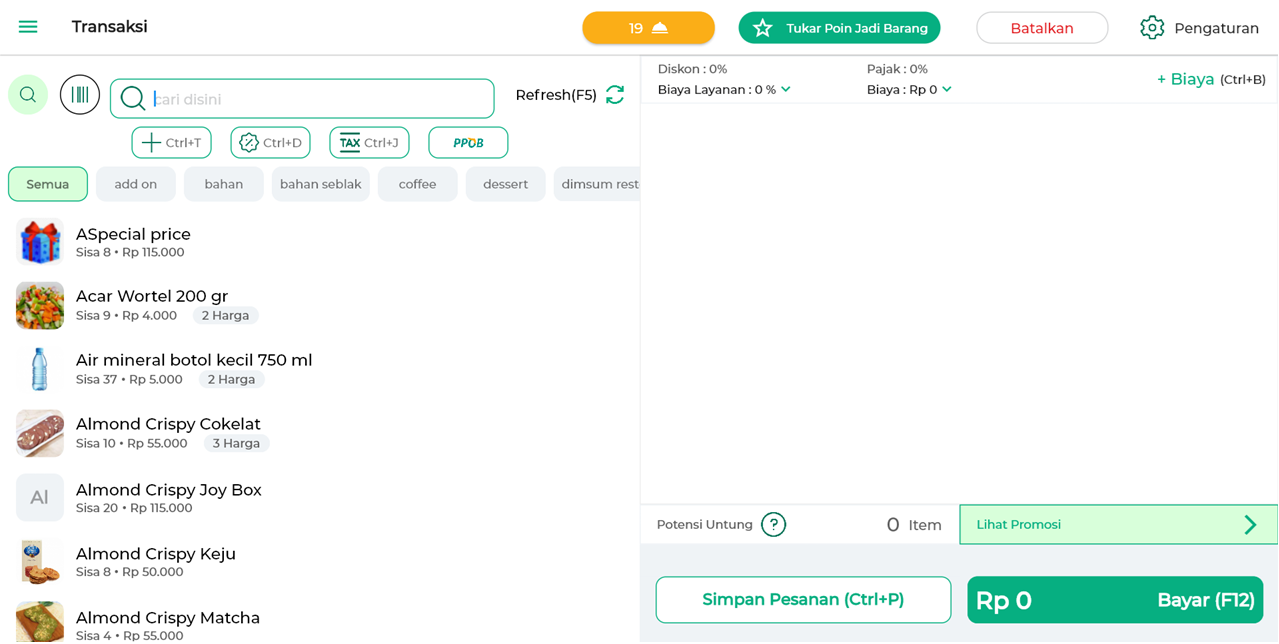The image size is (1279, 644).
Task: Open the Pengaturan gear settings
Action: pyautogui.click(x=1152, y=28)
